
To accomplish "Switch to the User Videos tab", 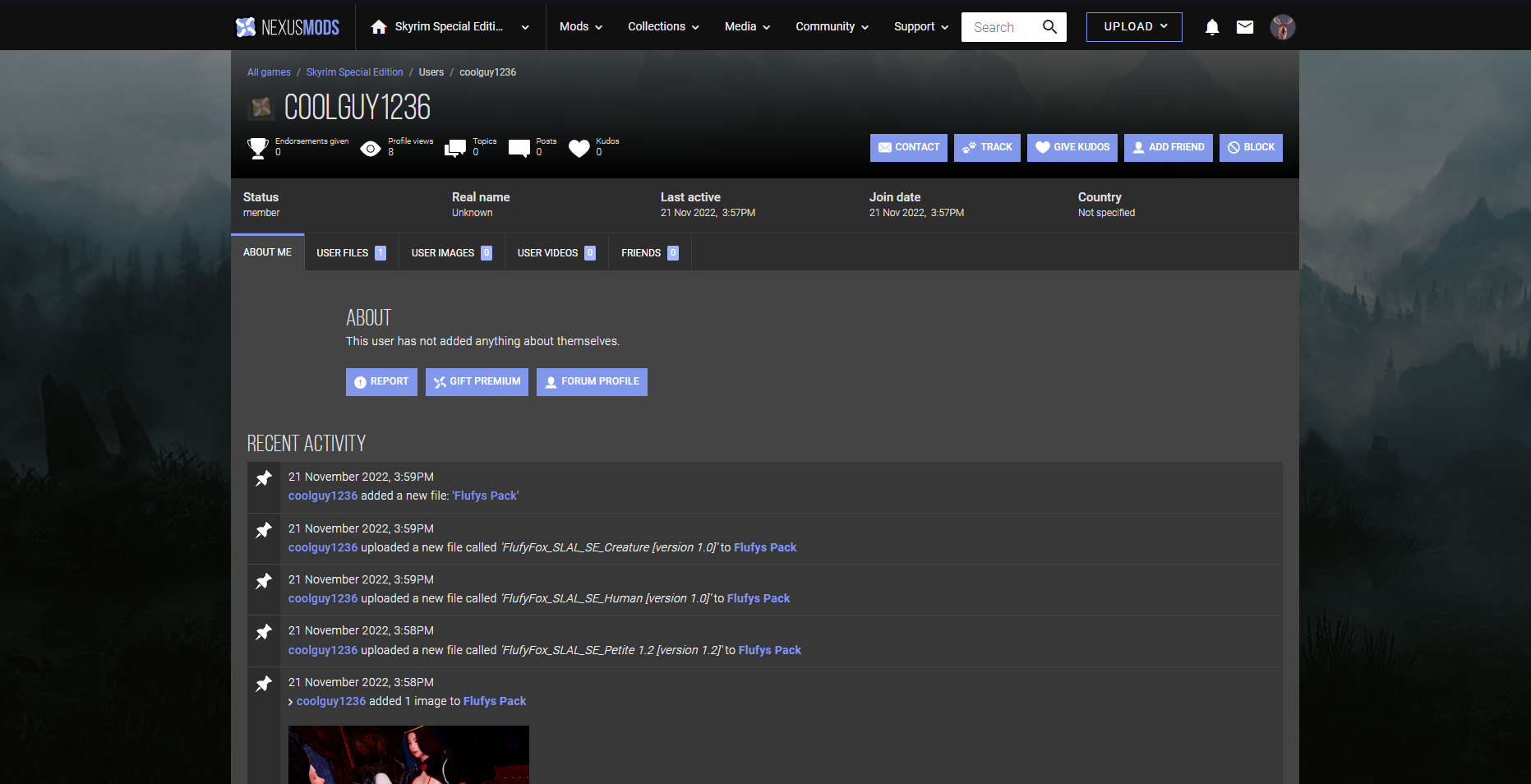I will click(556, 253).
